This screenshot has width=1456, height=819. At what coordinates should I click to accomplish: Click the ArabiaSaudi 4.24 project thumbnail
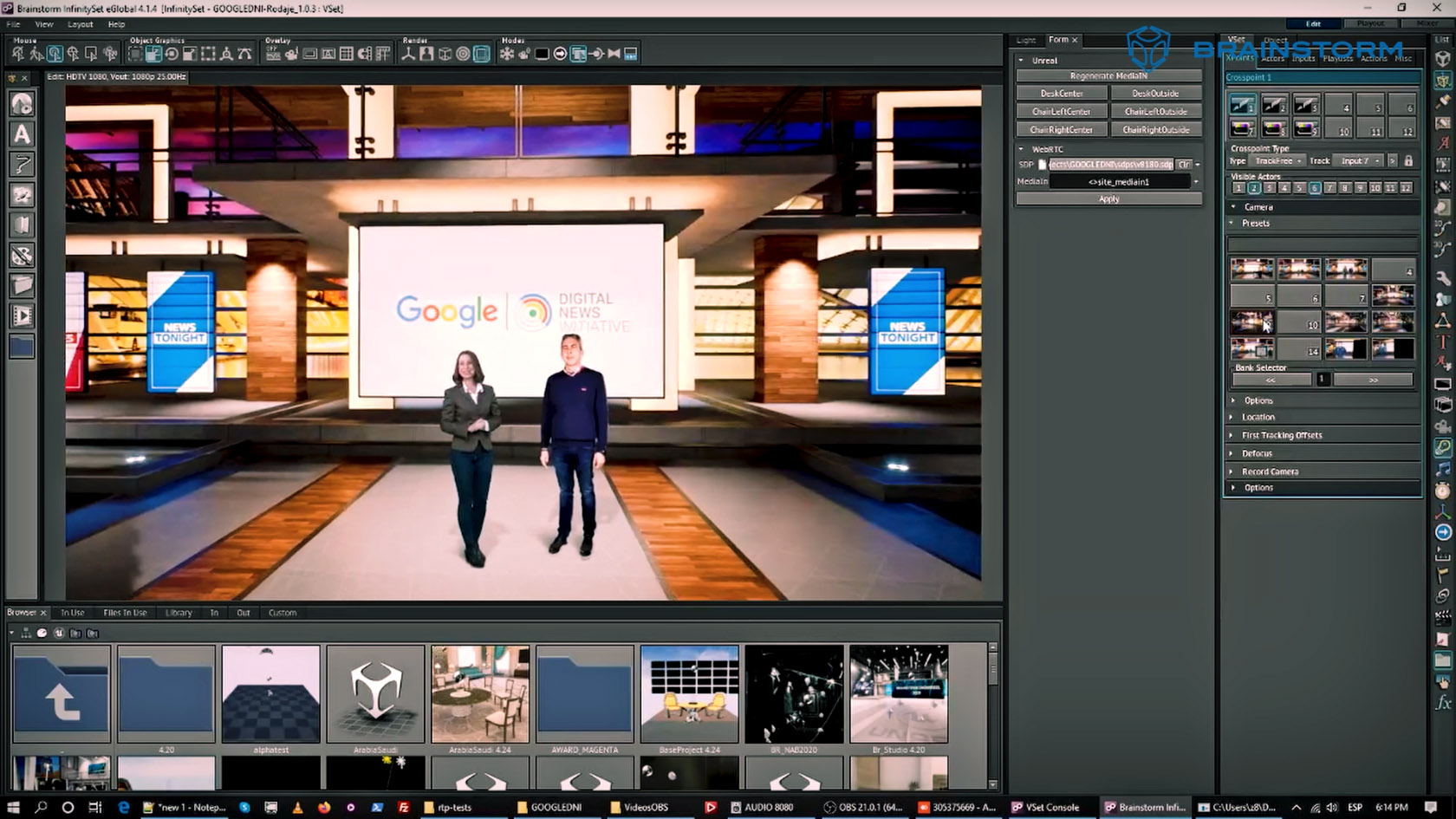[480, 693]
